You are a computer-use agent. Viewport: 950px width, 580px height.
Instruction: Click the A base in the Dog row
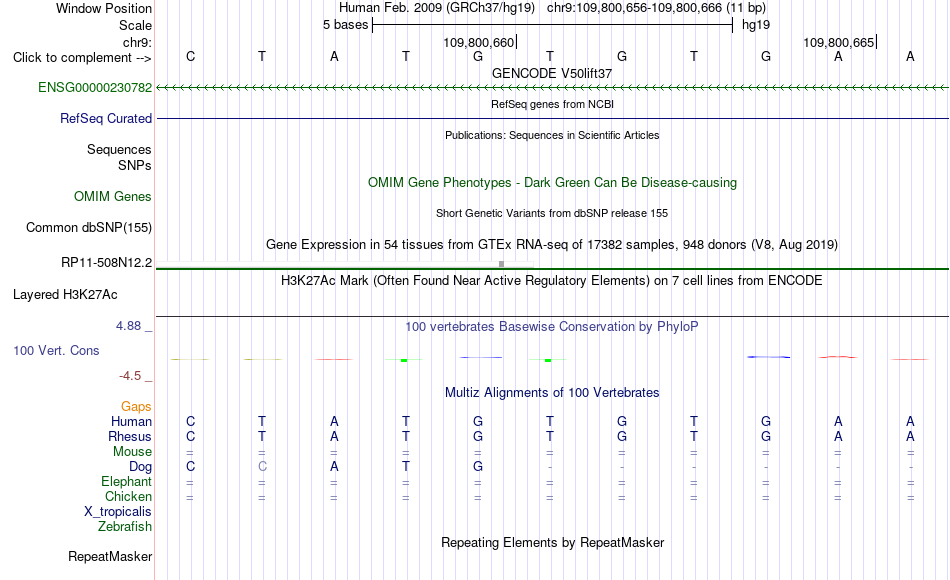[x=334, y=467]
